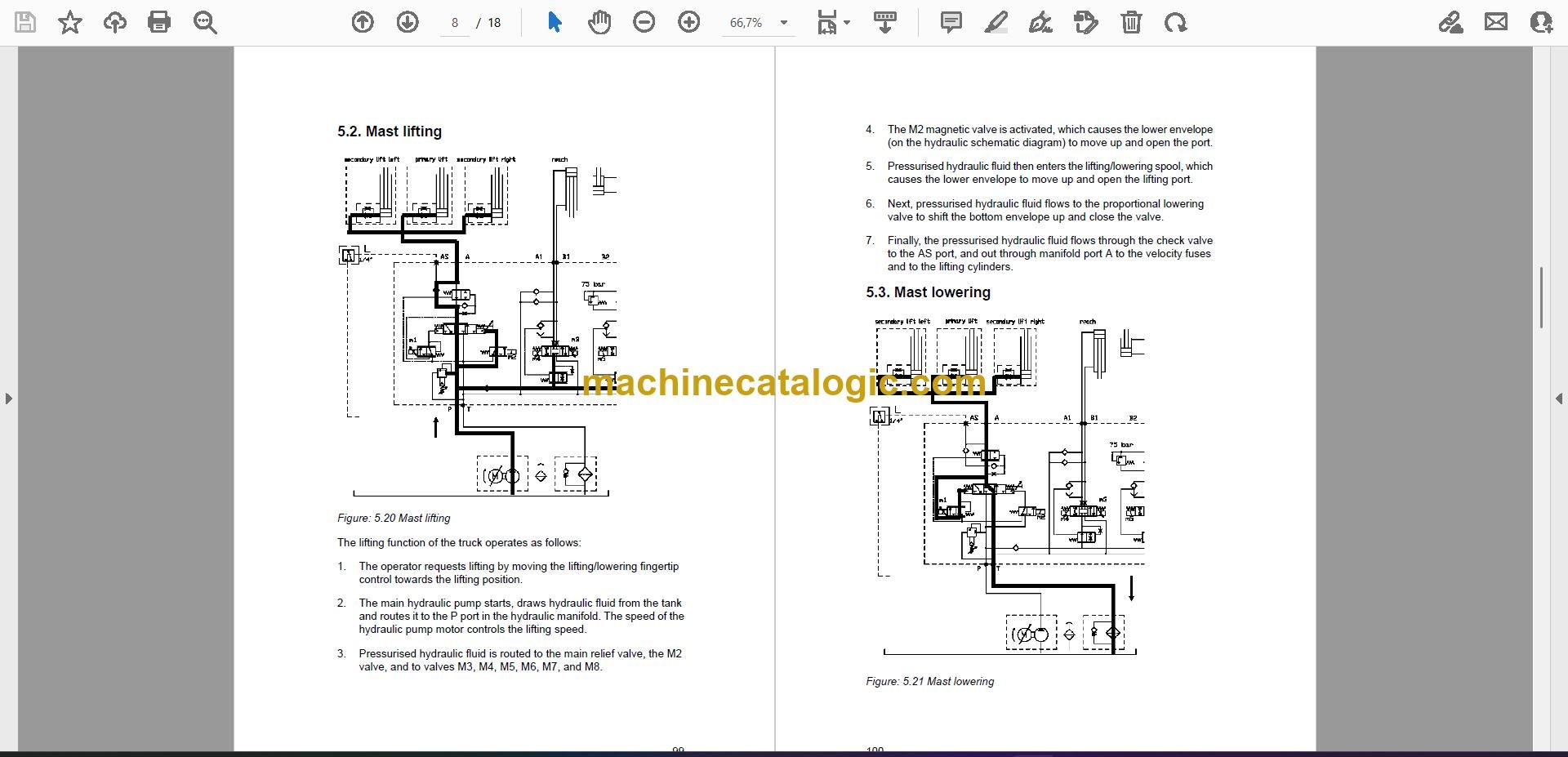
Task: Add a sticky note comment
Action: (x=951, y=22)
